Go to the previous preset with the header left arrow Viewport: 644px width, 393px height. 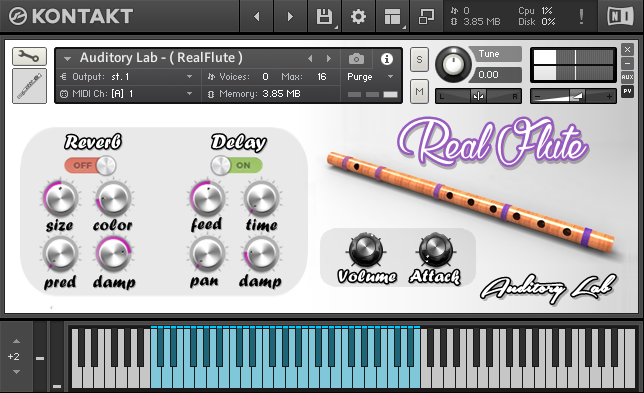257,16
